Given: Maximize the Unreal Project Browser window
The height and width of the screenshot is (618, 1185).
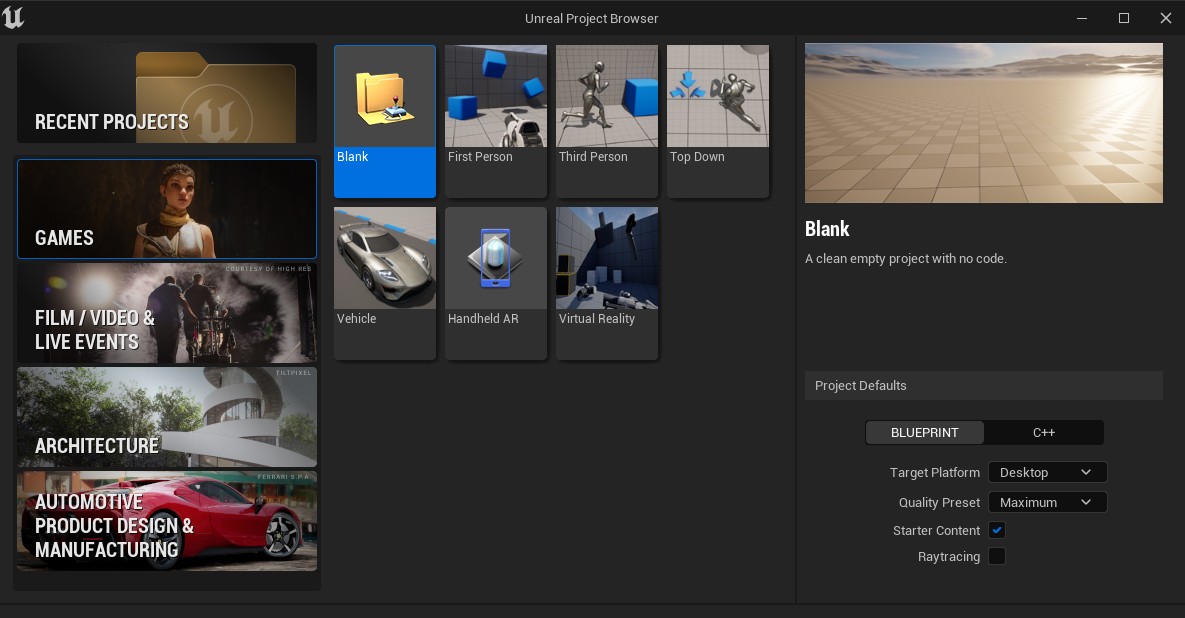Looking at the screenshot, I should point(1124,18).
